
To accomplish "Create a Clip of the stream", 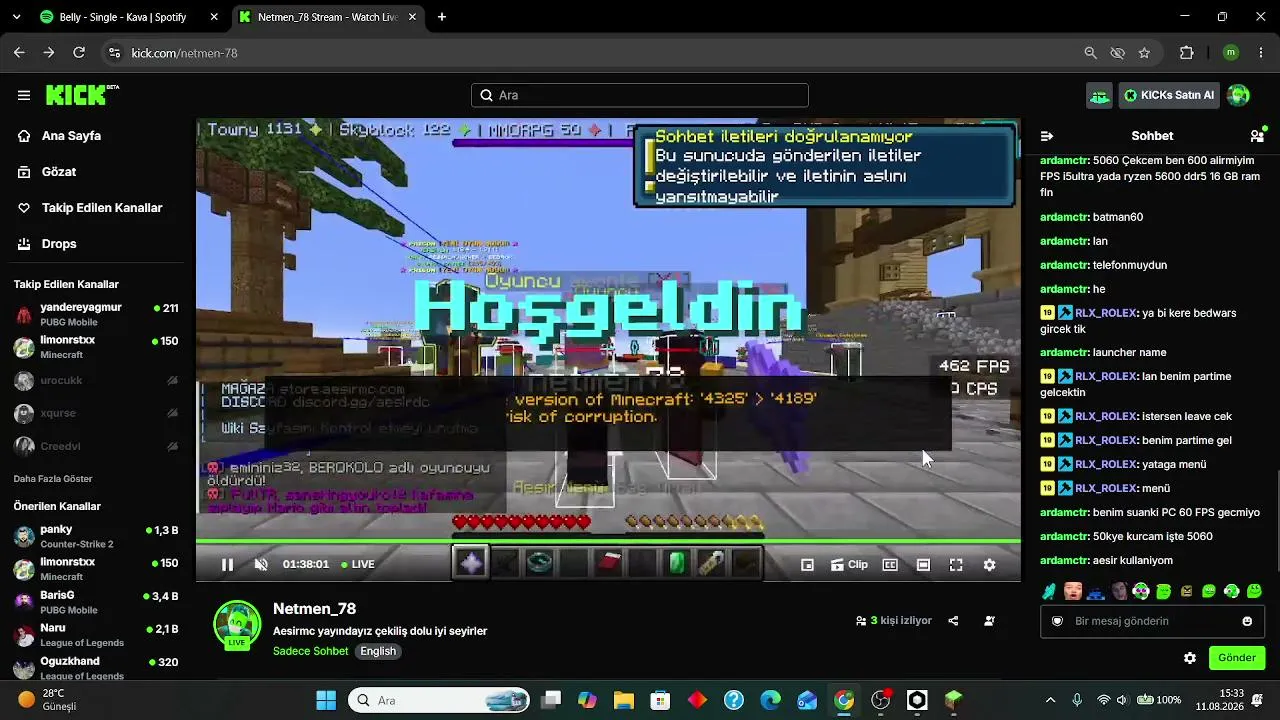I will [x=849, y=565].
